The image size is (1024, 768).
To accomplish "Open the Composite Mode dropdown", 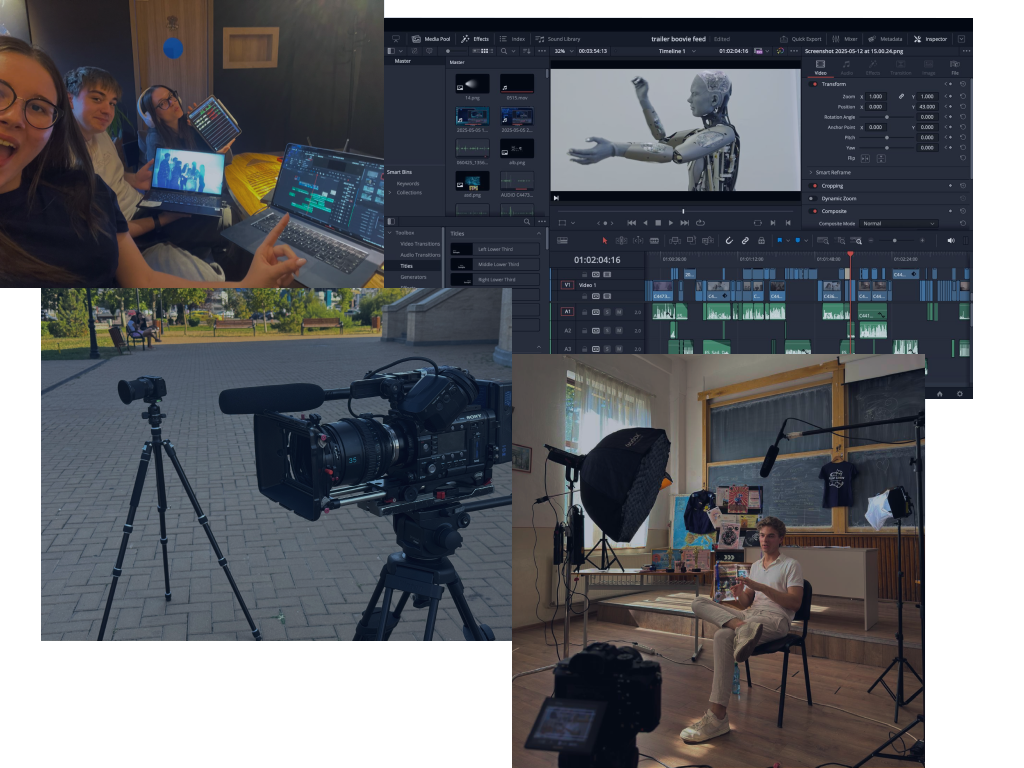I will click(899, 223).
